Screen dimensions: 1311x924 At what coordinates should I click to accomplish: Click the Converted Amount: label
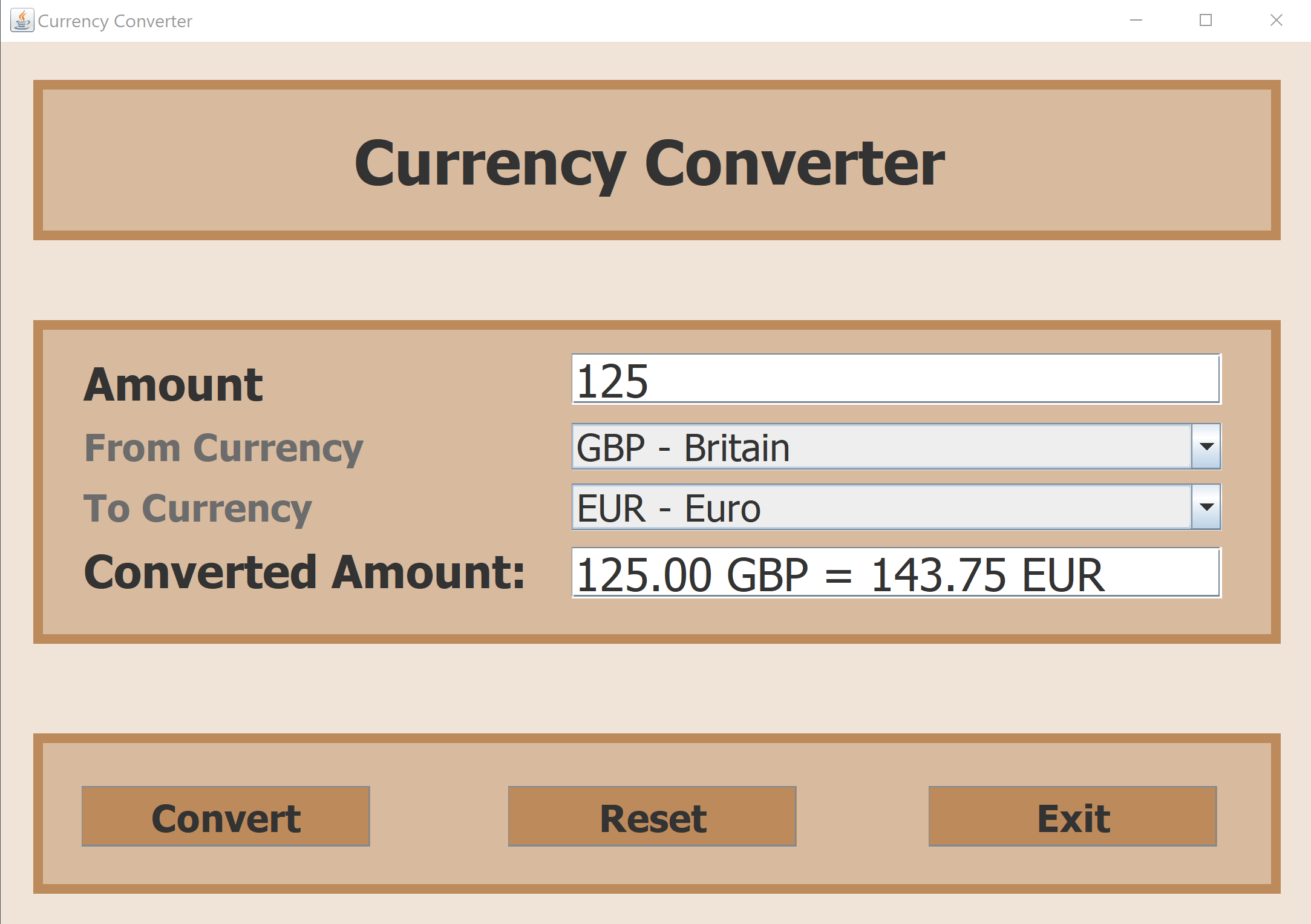pyautogui.click(x=304, y=572)
